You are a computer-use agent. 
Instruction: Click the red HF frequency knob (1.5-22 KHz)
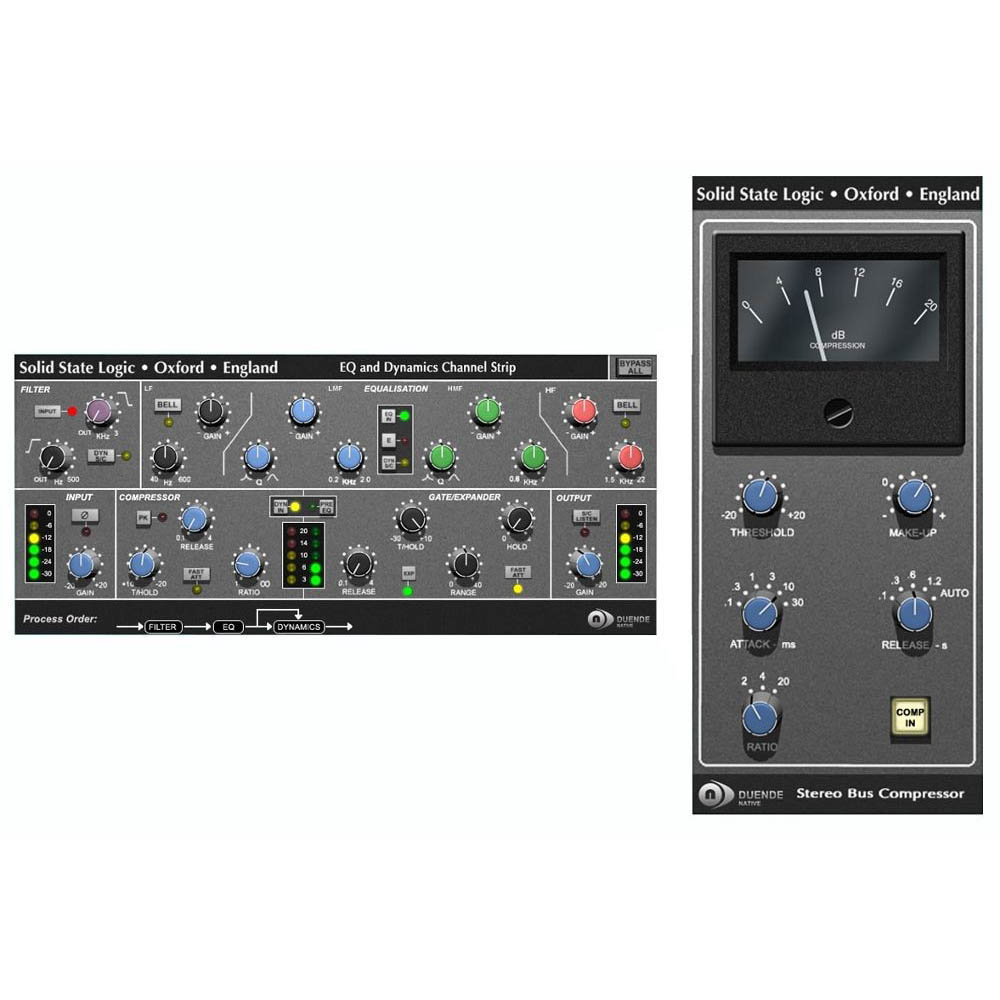coord(629,457)
